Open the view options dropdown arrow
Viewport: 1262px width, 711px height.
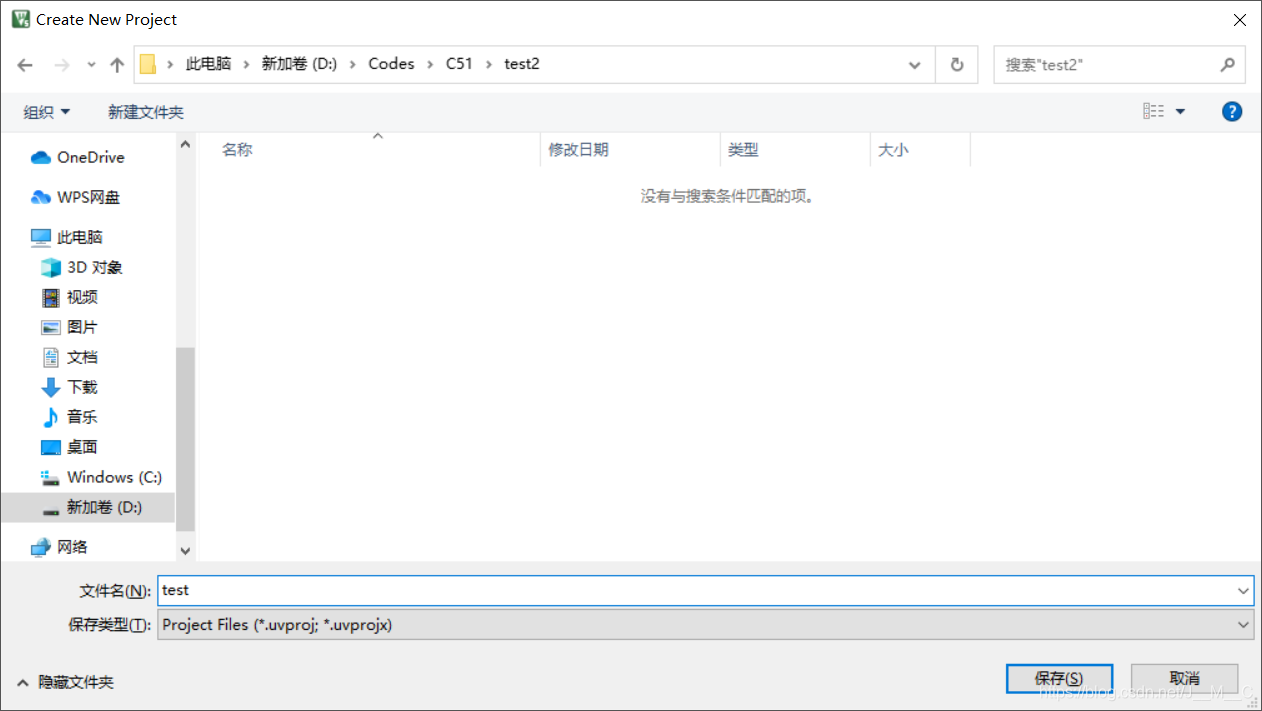(x=1180, y=111)
